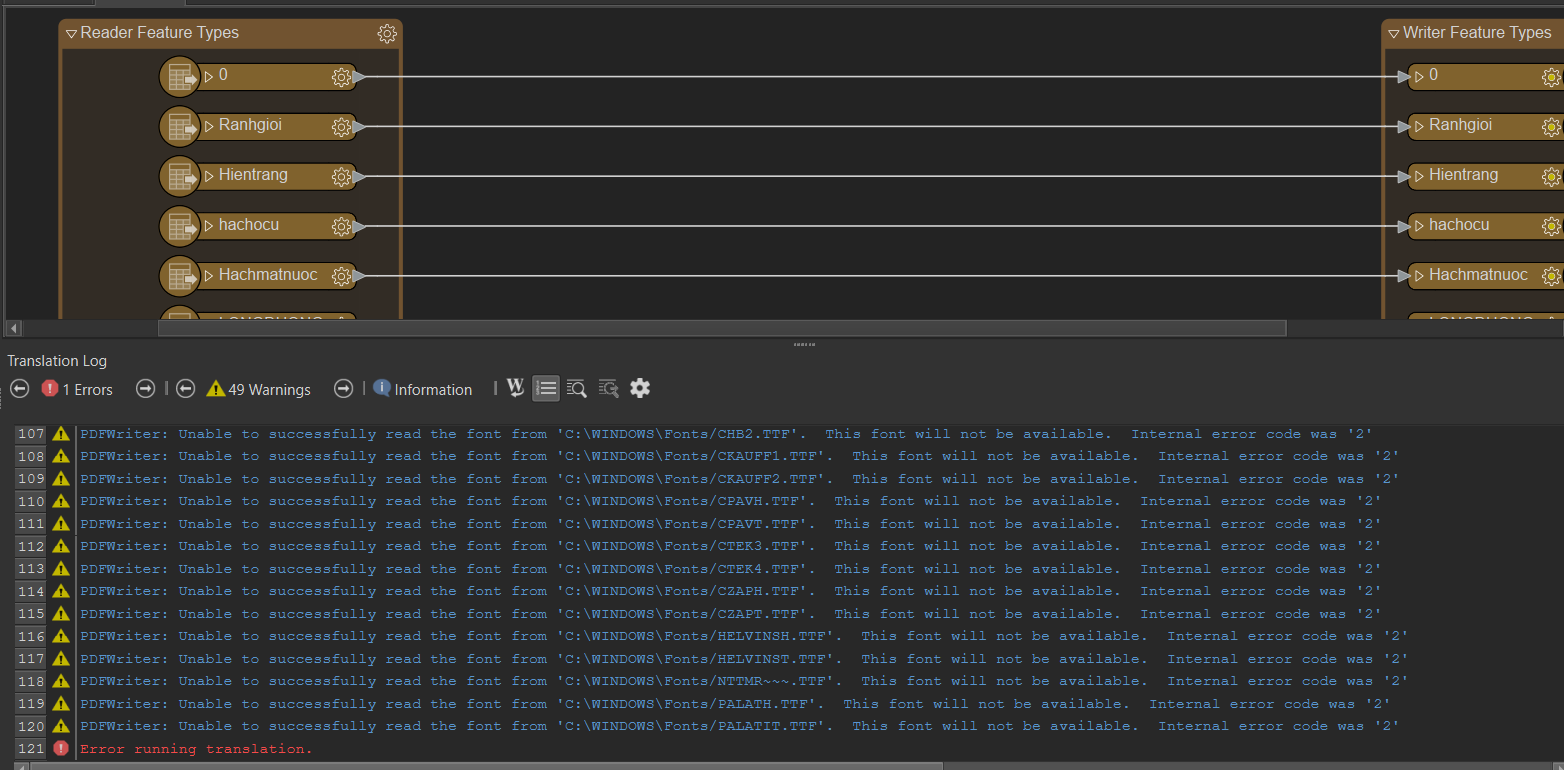The height and width of the screenshot is (770, 1564).
Task: Select log line 110 about CPAVH.TTF
Action: [730, 501]
